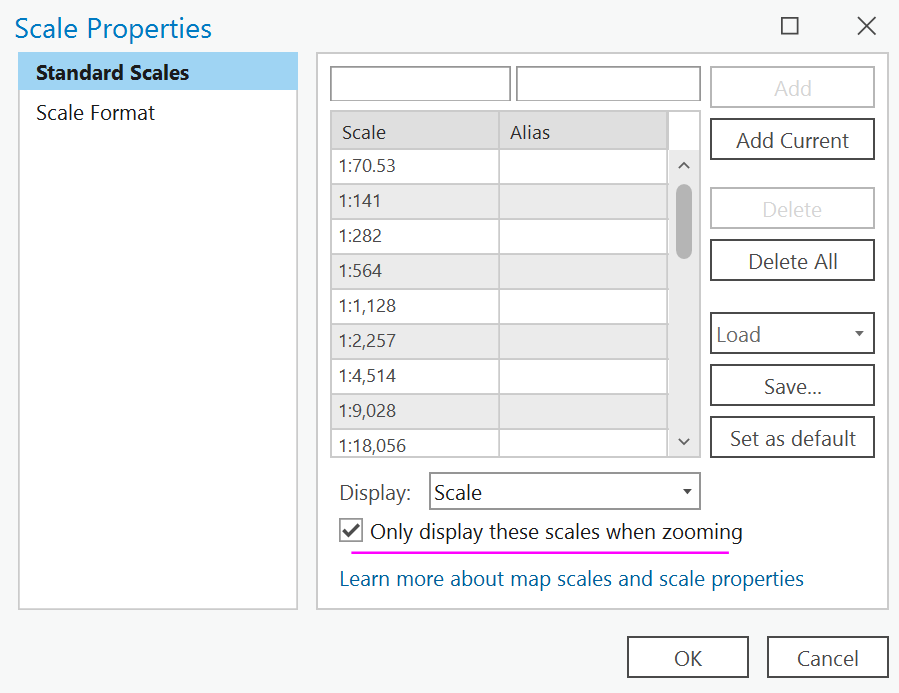Click the scale list scrollbar thumb
899x693 pixels.
coord(684,220)
